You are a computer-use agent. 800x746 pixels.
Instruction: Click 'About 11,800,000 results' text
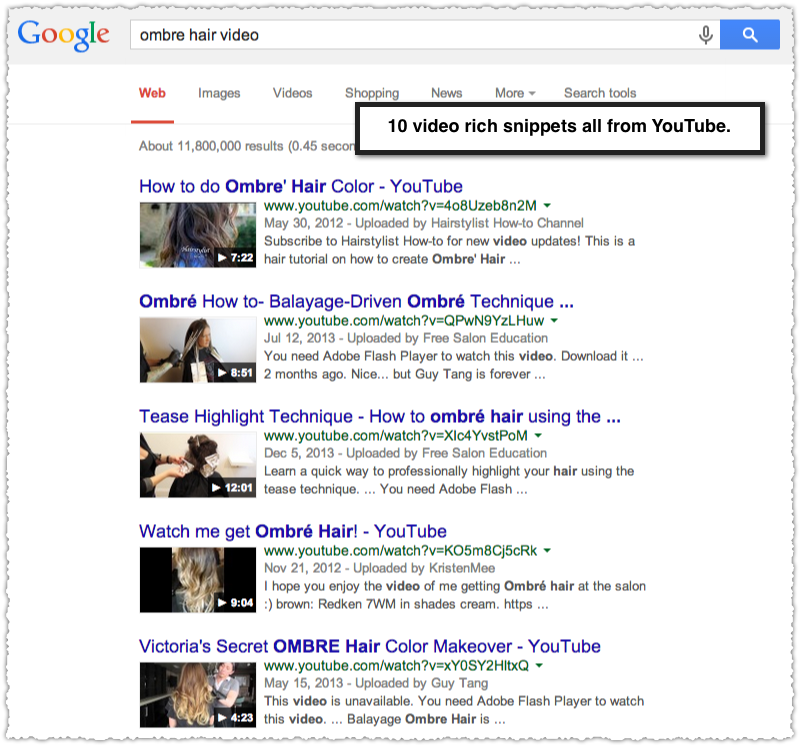211,146
